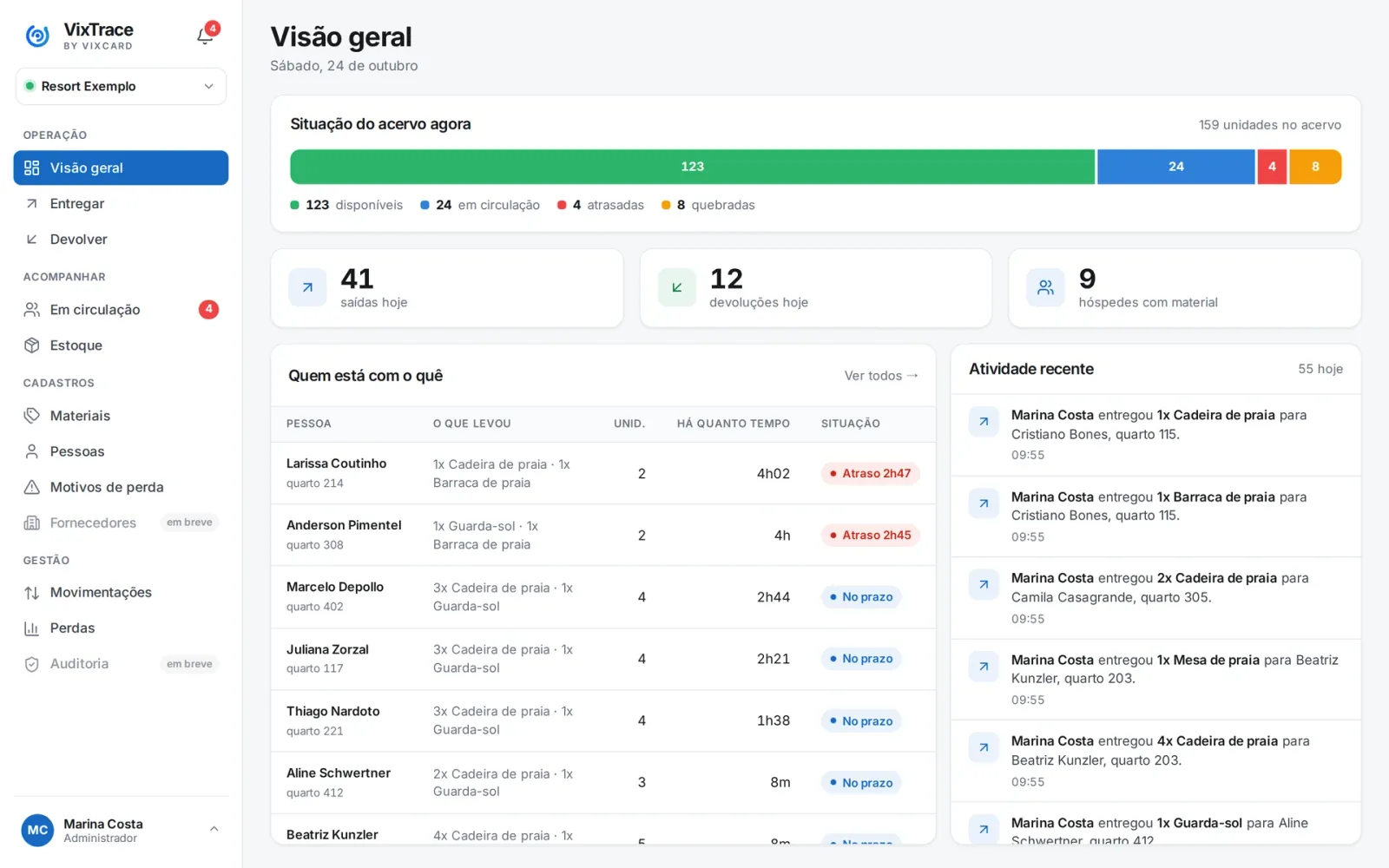Click the red 4 atrasadas bar segment
Image resolution: width=1389 pixels, height=868 pixels.
(1272, 167)
